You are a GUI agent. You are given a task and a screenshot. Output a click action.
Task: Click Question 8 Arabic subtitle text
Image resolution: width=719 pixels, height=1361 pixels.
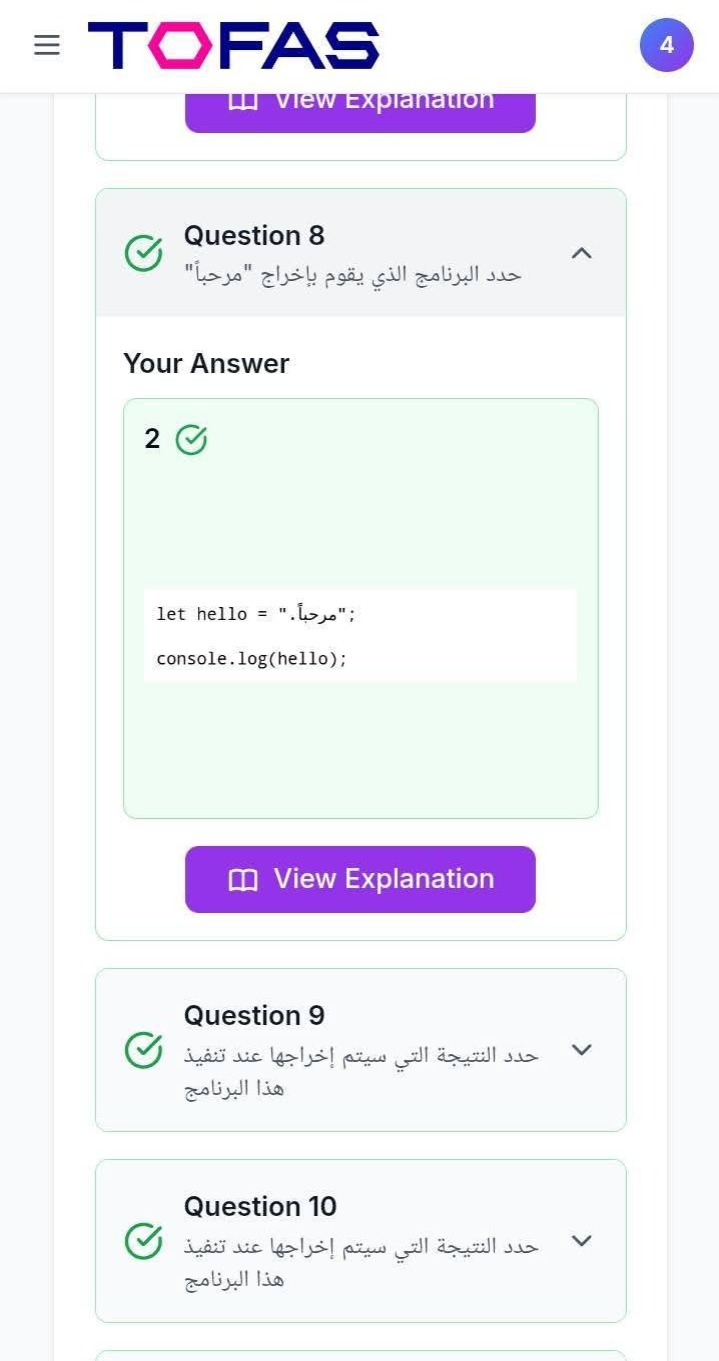click(353, 274)
